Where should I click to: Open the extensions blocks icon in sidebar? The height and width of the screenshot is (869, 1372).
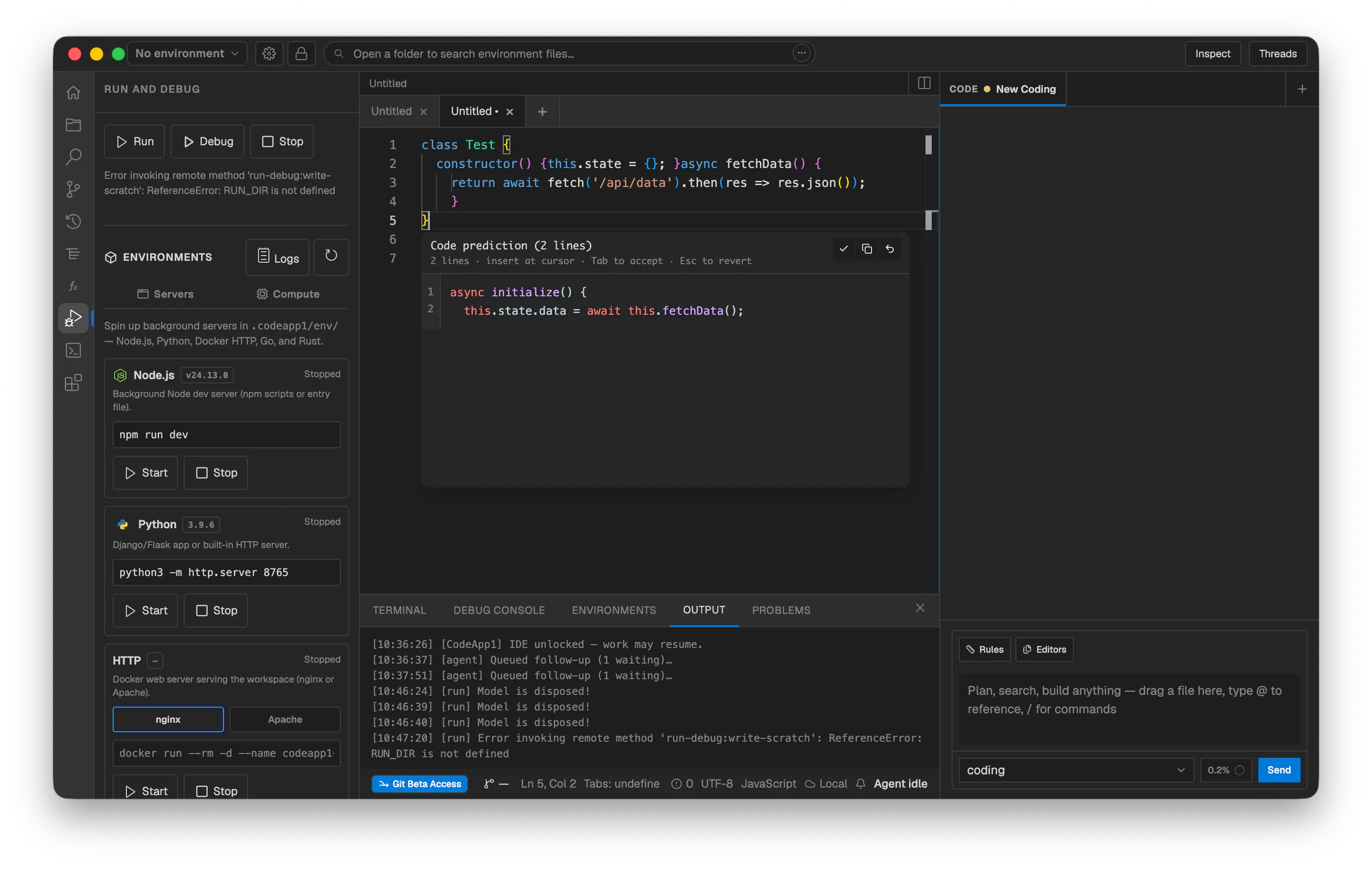pos(73,383)
